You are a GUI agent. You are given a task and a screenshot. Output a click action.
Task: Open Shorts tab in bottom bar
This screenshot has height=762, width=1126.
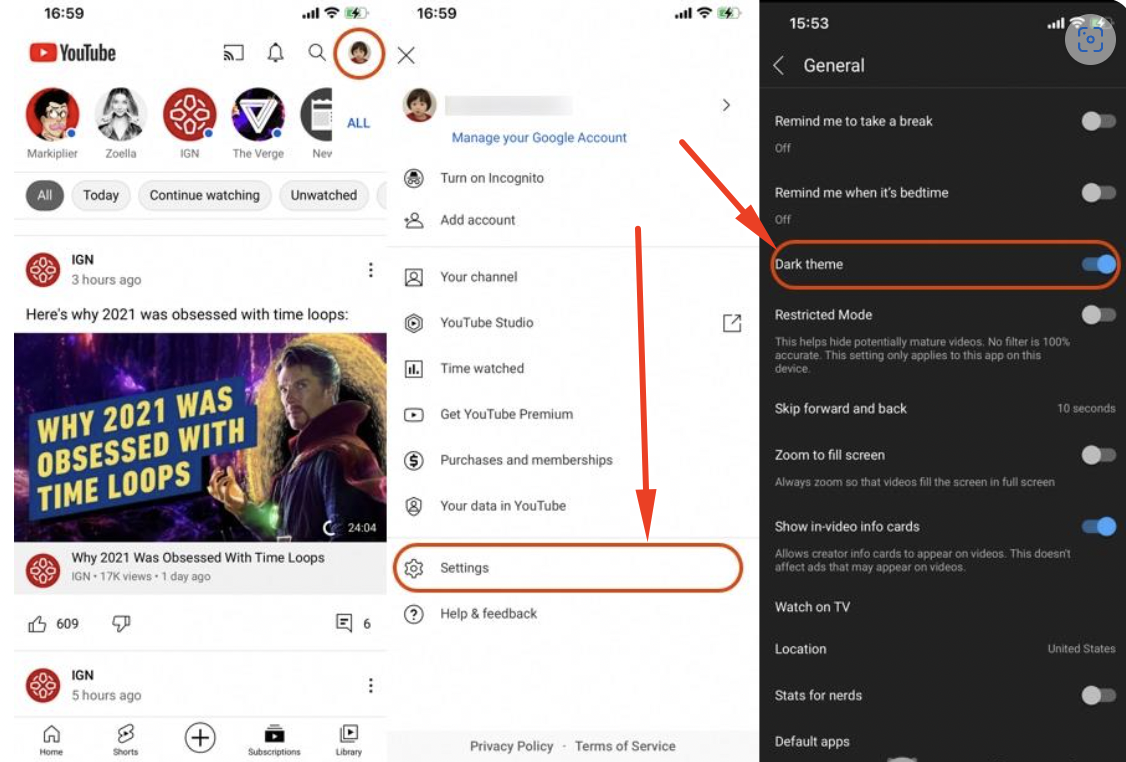126,740
